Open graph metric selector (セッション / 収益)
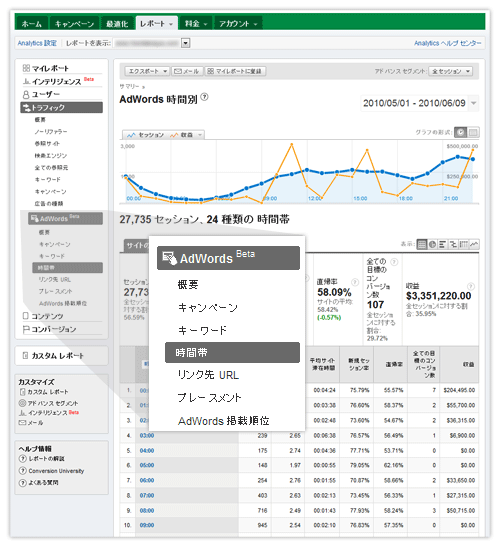500x547 pixels. (x=163, y=135)
